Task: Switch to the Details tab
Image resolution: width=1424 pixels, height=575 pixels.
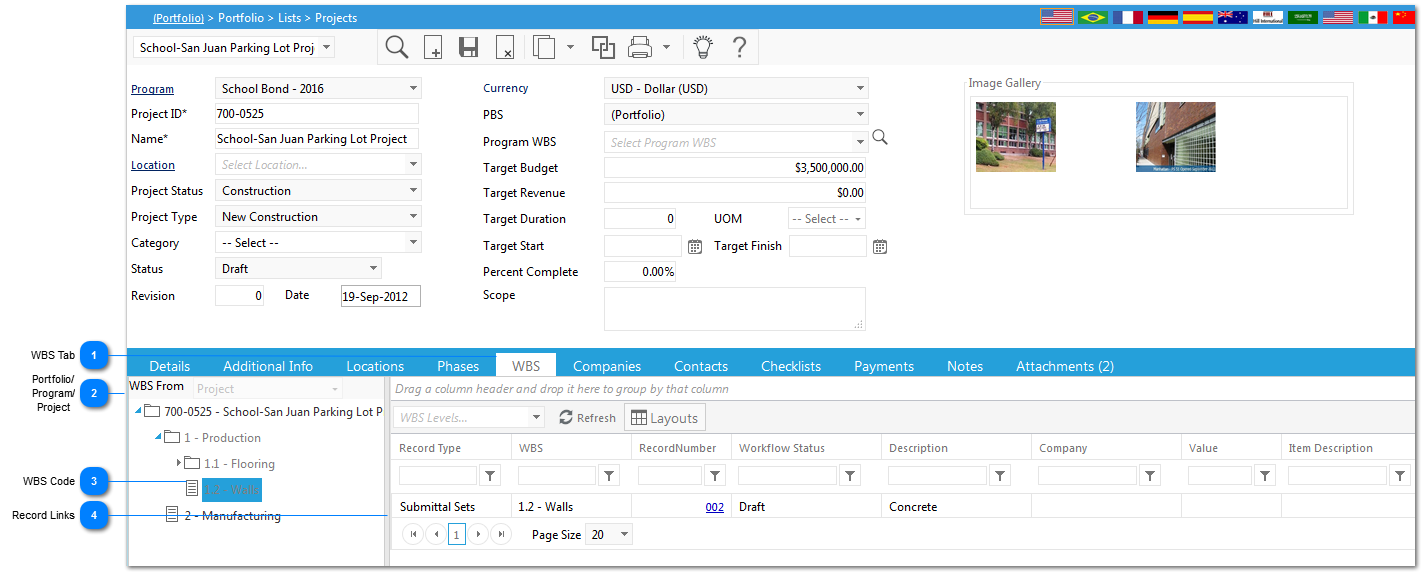Action: pyautogui.click(x=170, y=366)
